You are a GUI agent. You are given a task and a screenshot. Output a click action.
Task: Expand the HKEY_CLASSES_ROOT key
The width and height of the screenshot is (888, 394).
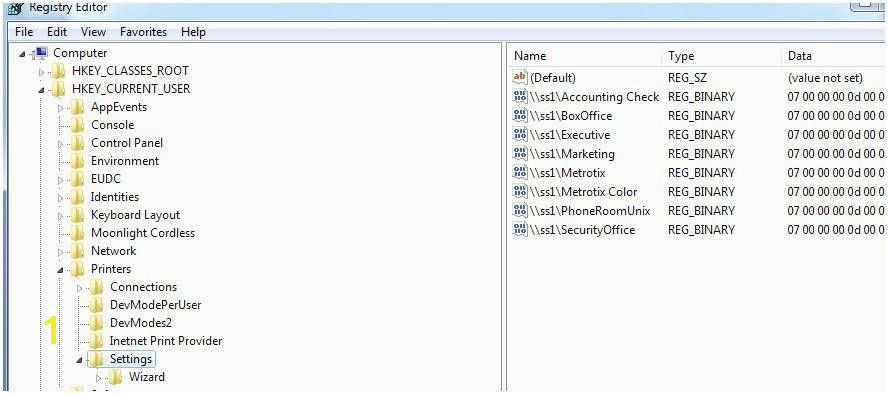tap(41, 72)
